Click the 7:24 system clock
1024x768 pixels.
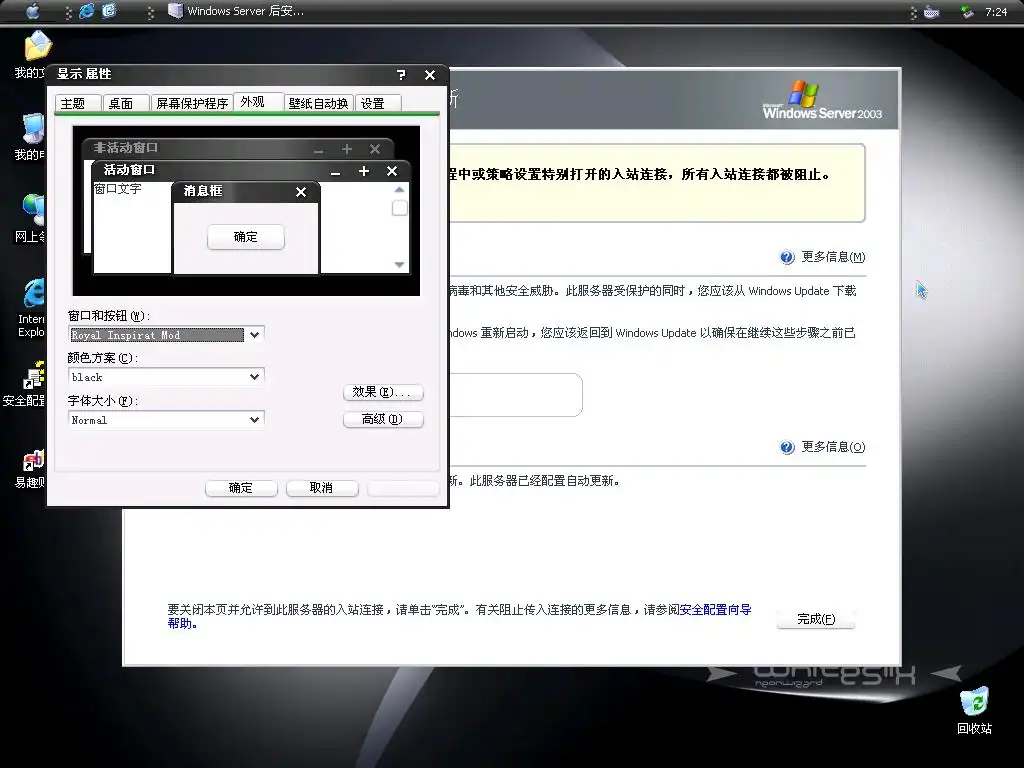click(x=996, y=12)
